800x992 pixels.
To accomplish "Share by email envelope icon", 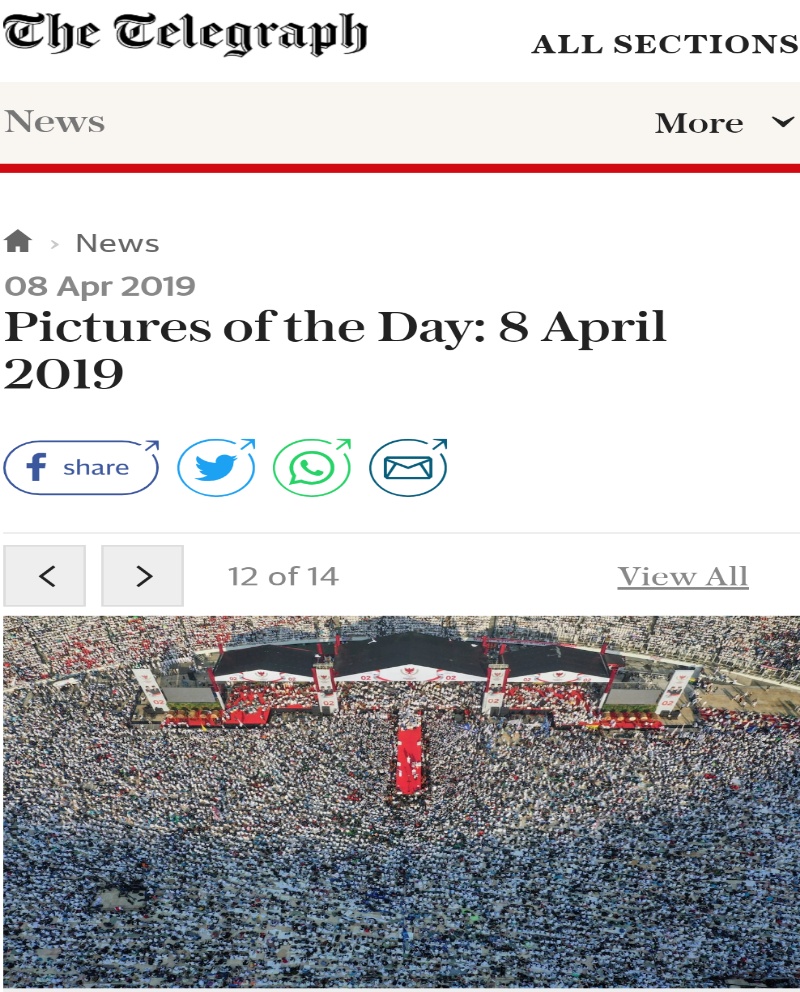I will tap(408, 467).
